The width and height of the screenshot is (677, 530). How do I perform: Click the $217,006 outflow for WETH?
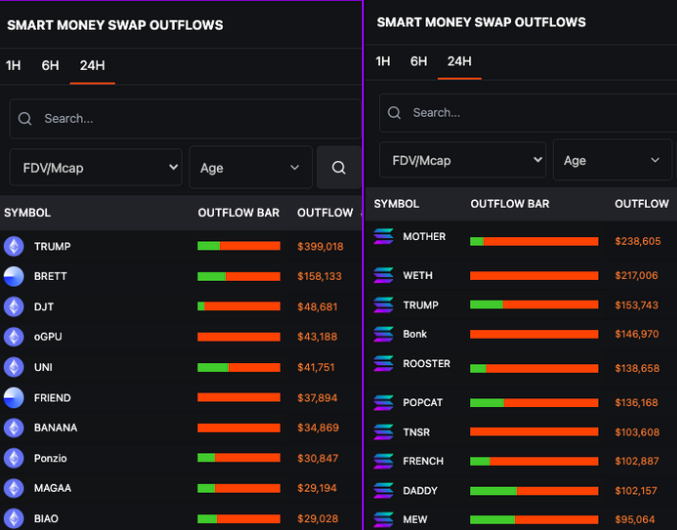(x=636, y=275)
